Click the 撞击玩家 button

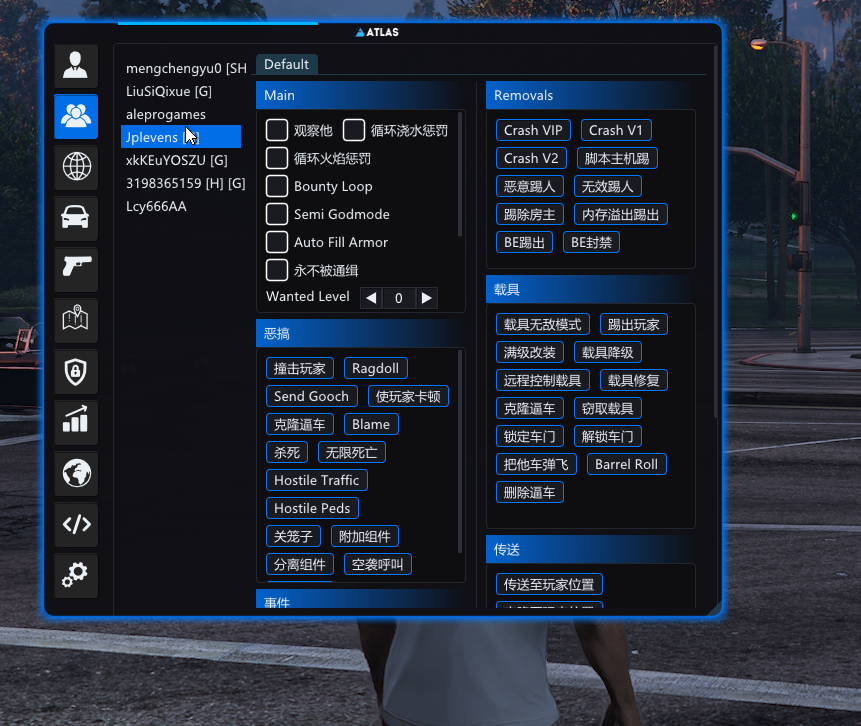point(300,368)
